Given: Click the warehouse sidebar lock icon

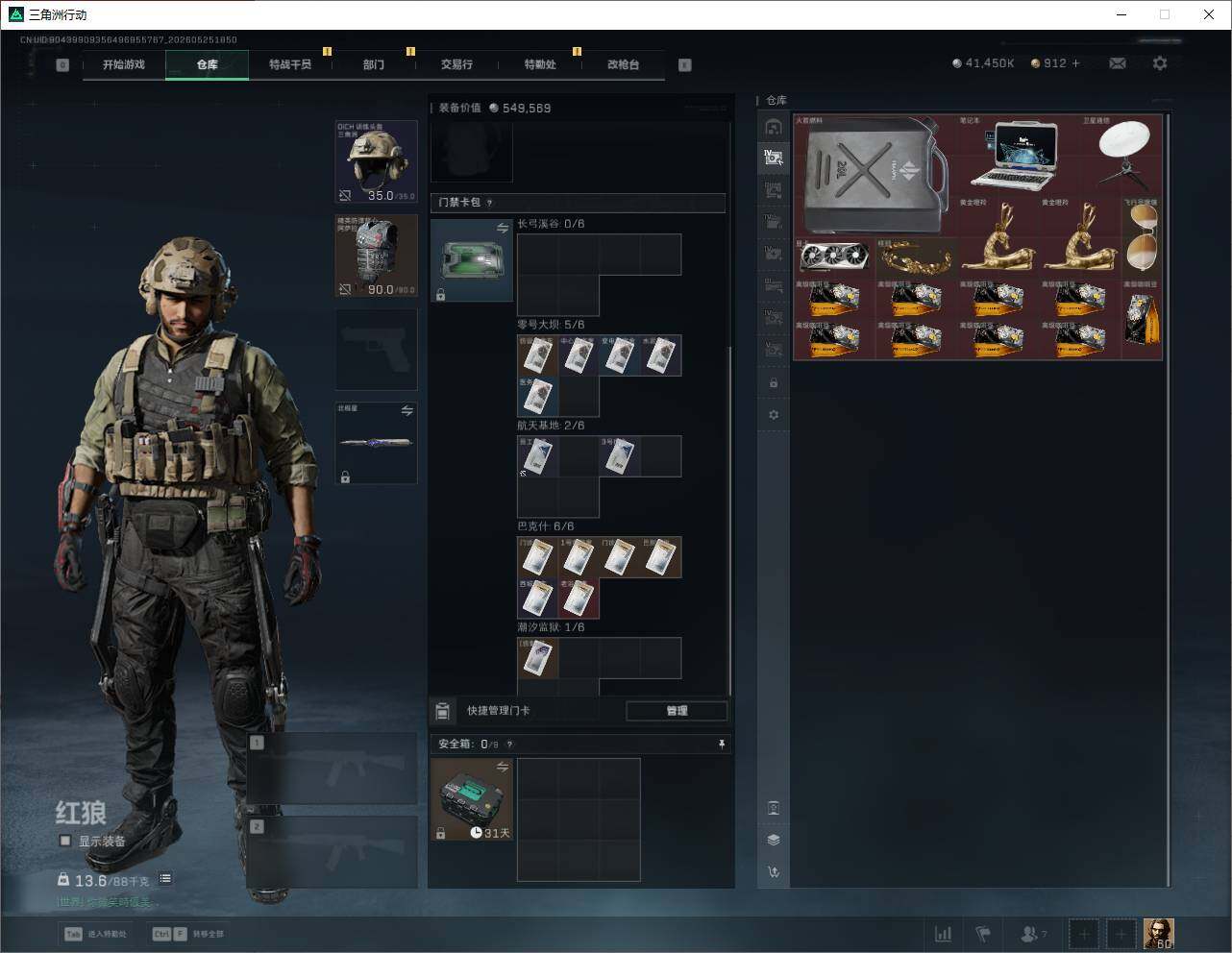Looking at the screenshot, I should (774, 382).
